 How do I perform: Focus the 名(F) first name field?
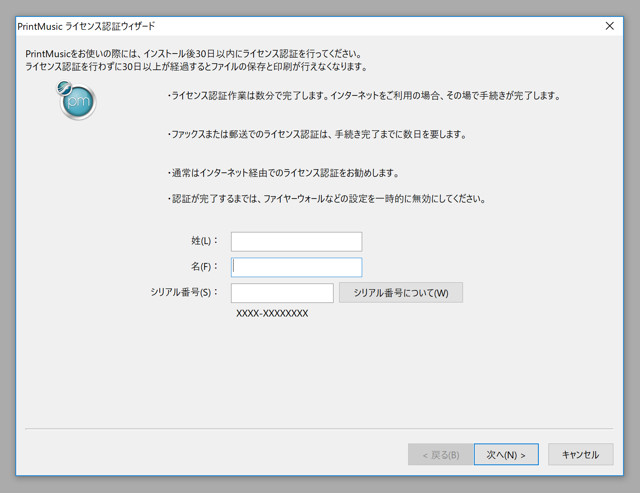(296, 267)
